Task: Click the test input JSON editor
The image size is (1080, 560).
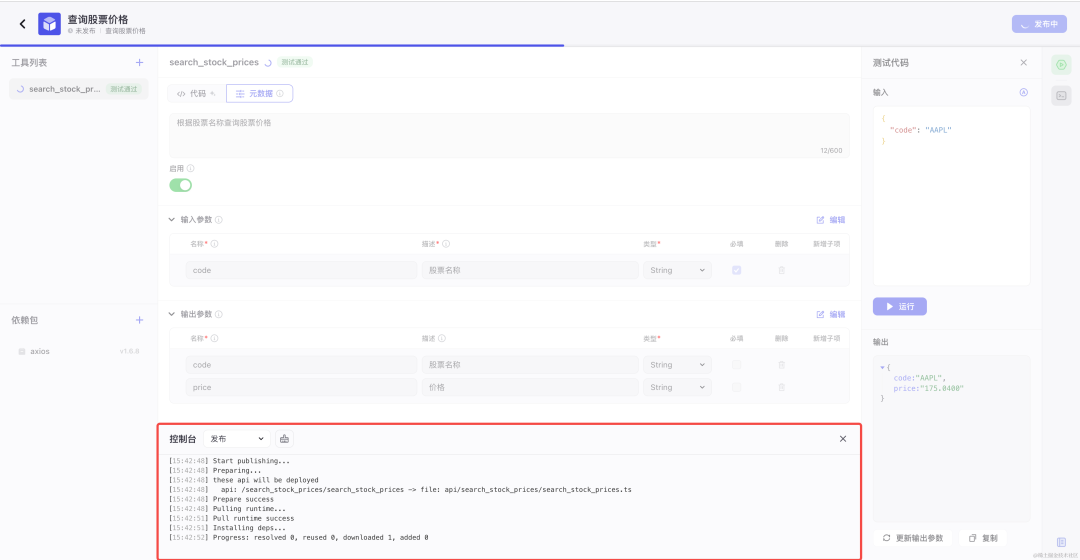Action: [951, 196]
